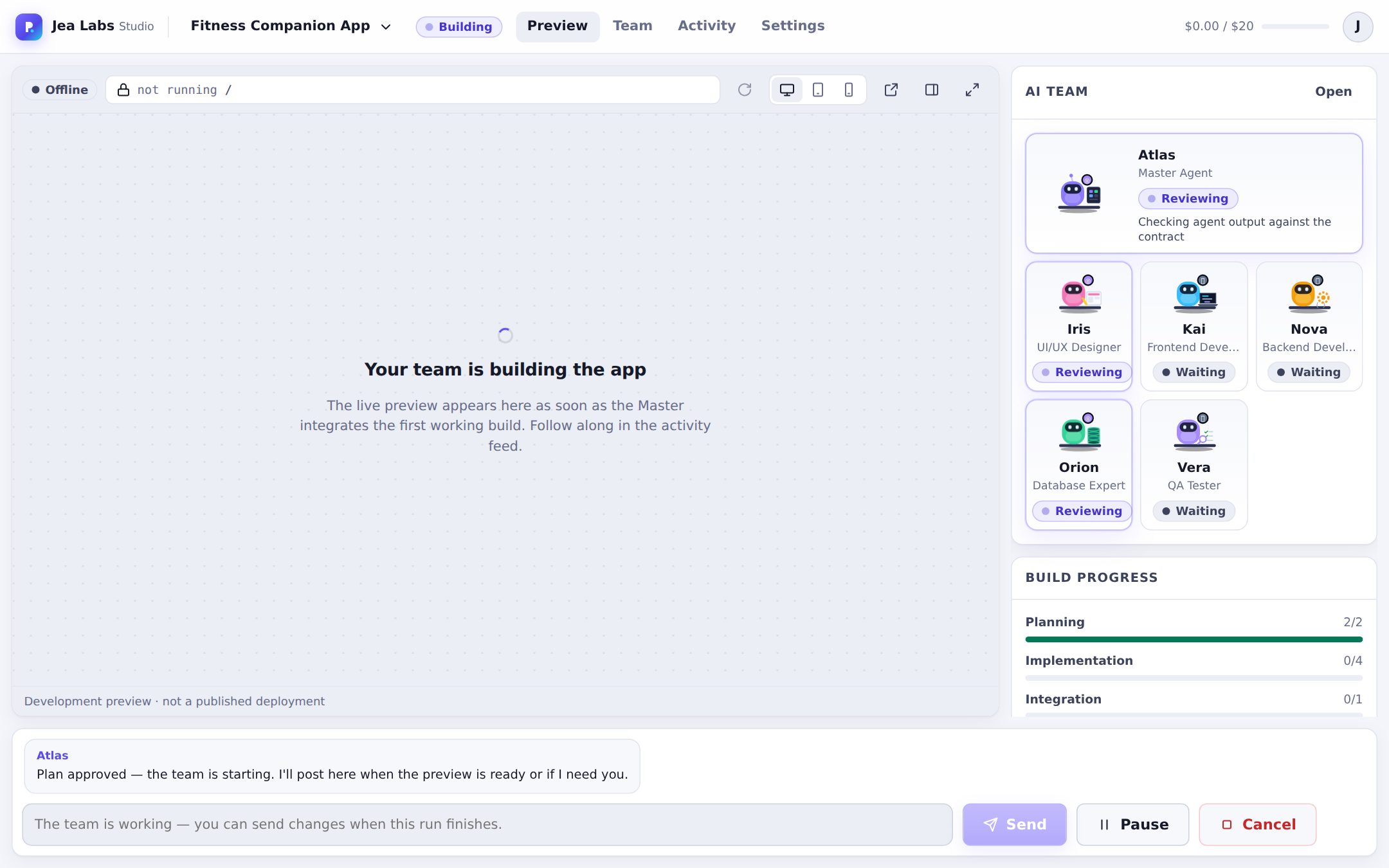Image resolution: width=1389 pixels, height=868 pixels.
Task: Select Vera QA tester avatar
Action: (x=1195, y=432)
